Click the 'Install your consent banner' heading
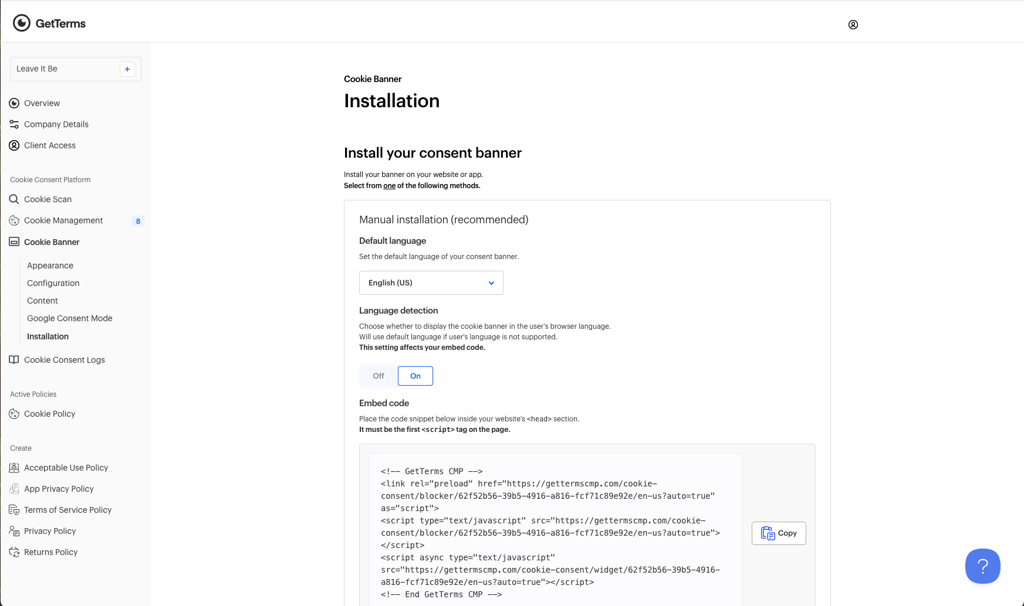1024x606 pixels. click(x=432, y=153)
